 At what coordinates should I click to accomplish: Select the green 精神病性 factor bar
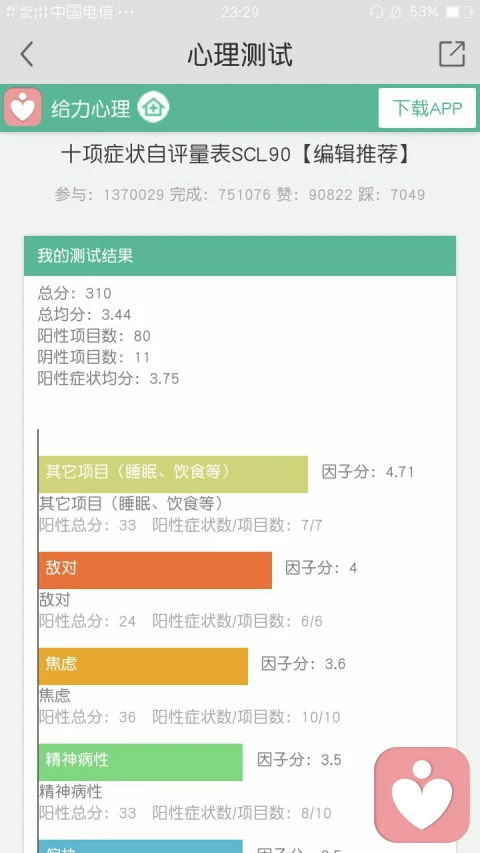[x=140, y=762]
